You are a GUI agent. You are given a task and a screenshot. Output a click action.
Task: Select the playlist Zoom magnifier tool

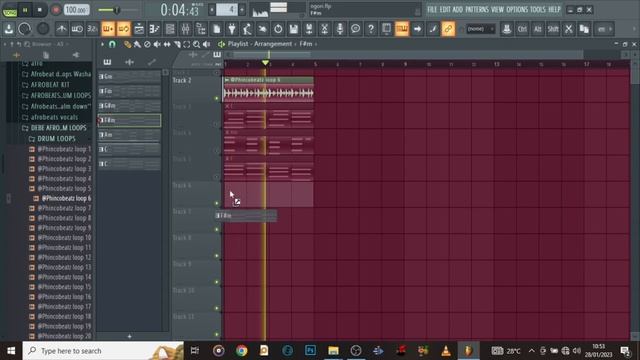197,44
